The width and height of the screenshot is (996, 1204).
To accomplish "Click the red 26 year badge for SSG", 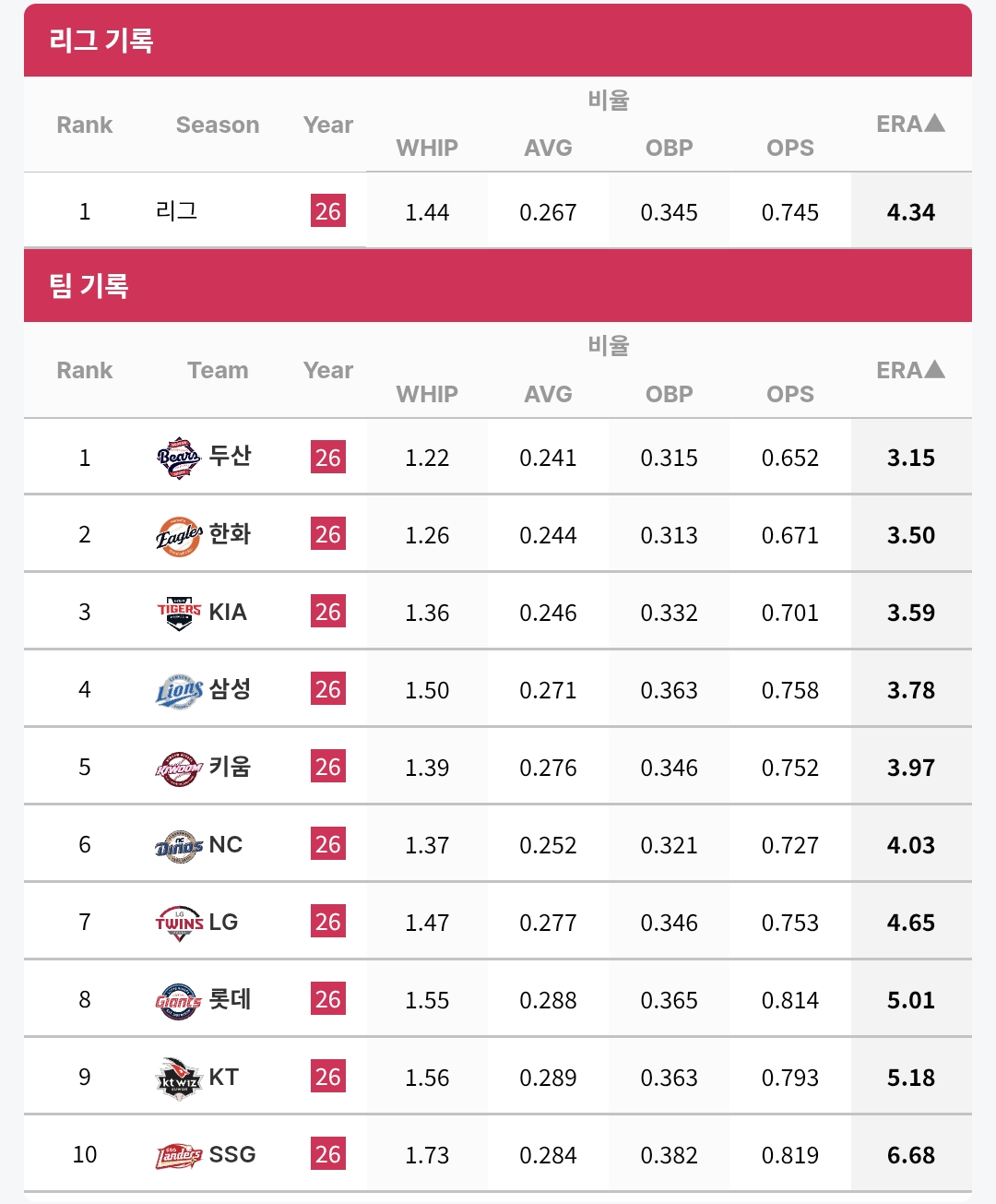I will point(328,1154).
